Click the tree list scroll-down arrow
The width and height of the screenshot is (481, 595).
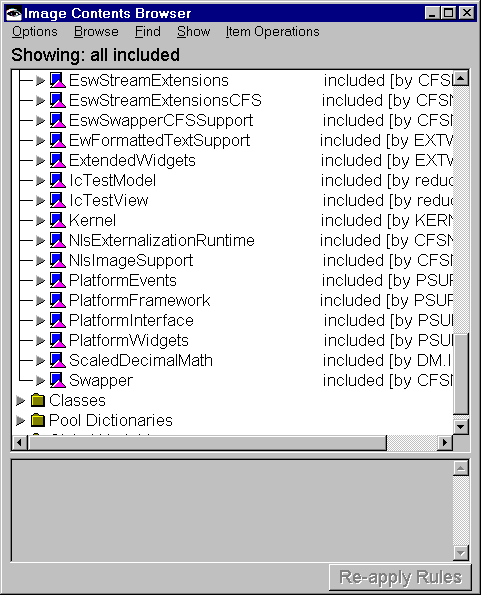point(461,427)
